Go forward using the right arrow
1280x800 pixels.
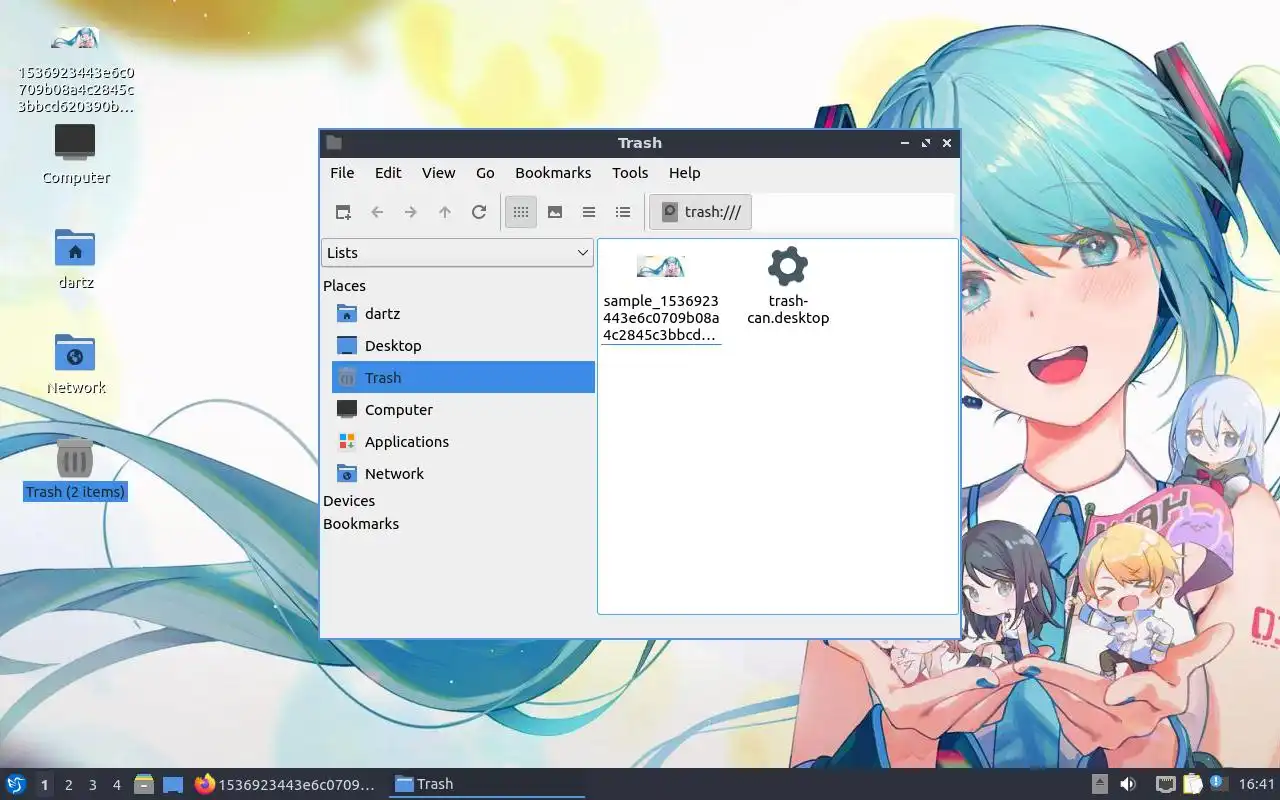tap(411, 212)
